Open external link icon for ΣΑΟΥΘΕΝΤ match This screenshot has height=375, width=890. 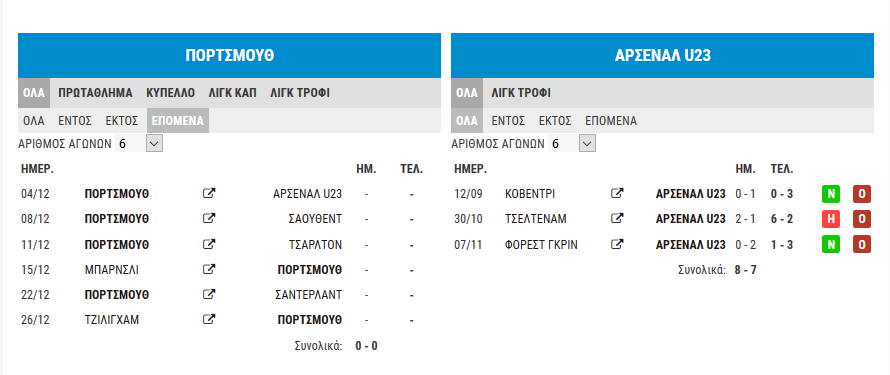point(209,218)
